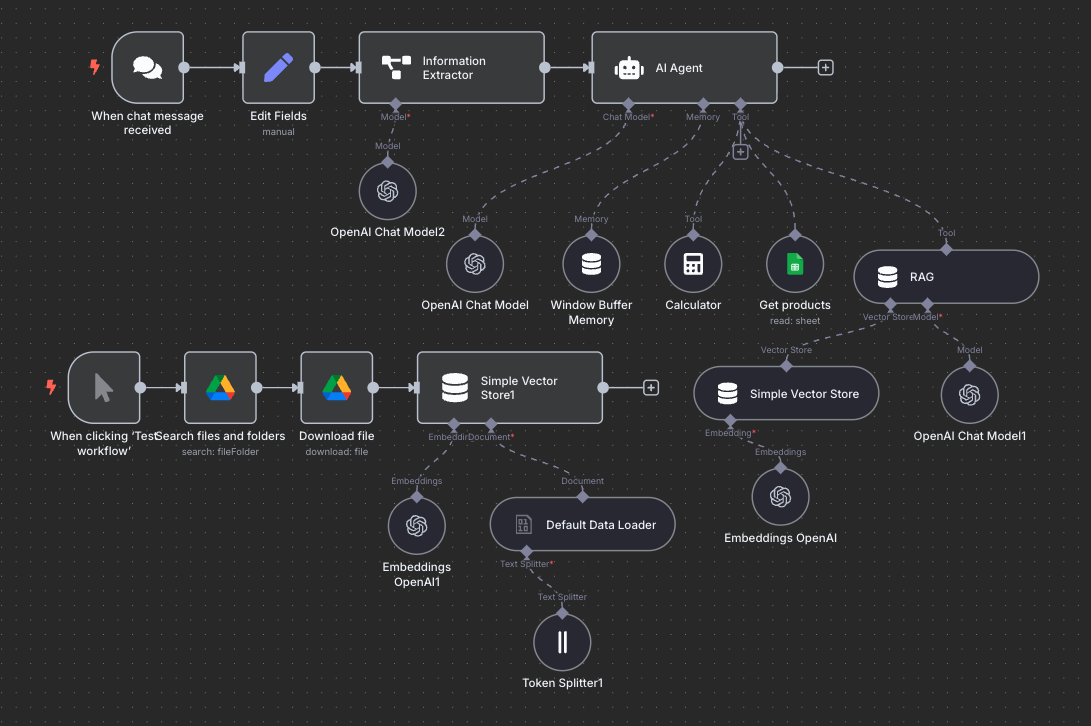Click the red lightning bolt beside Test workflow trigger

pyautogui.click(x=51, y=387)
